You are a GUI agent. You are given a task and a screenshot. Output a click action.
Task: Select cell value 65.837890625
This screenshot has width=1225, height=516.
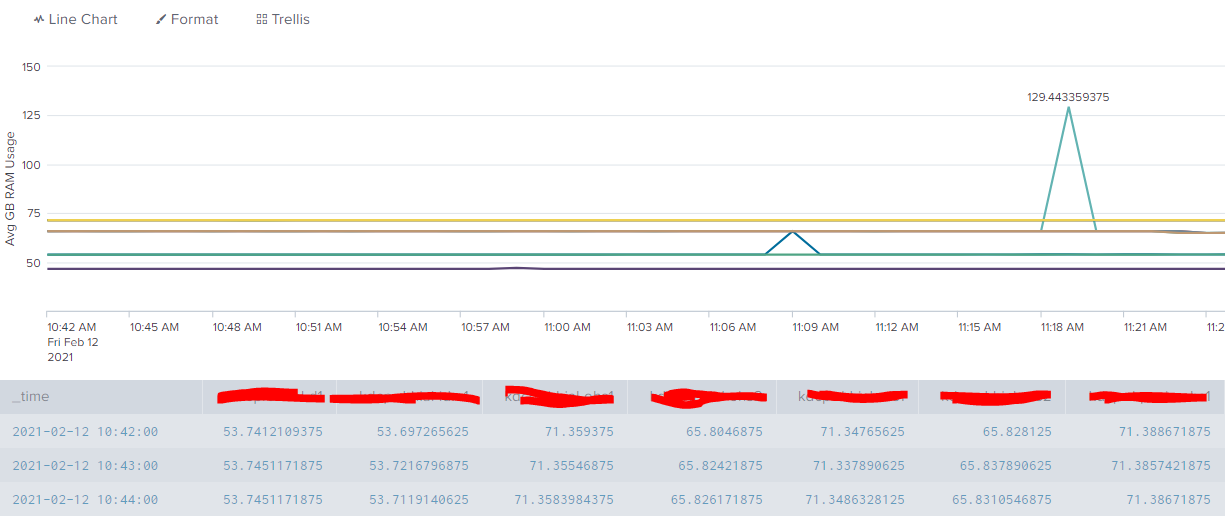pyautogui.click(x=1005, y=466)
